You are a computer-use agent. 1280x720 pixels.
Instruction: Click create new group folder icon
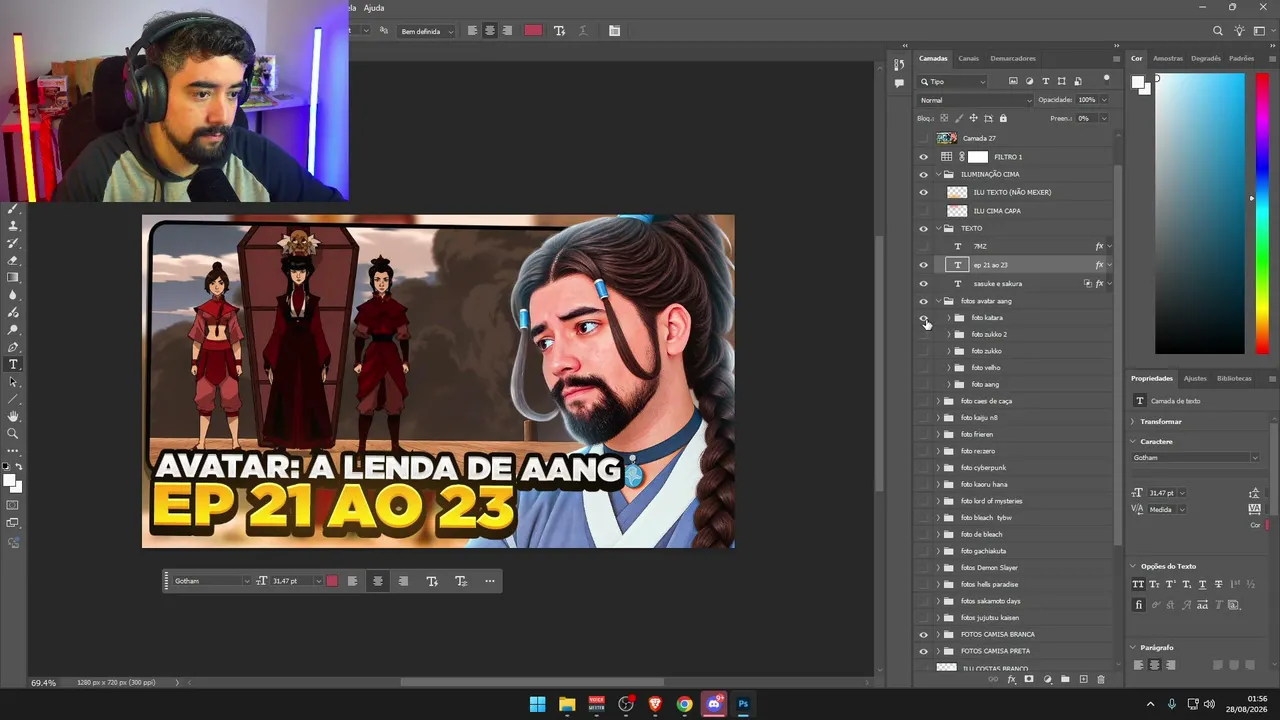tap(1065, 679)
